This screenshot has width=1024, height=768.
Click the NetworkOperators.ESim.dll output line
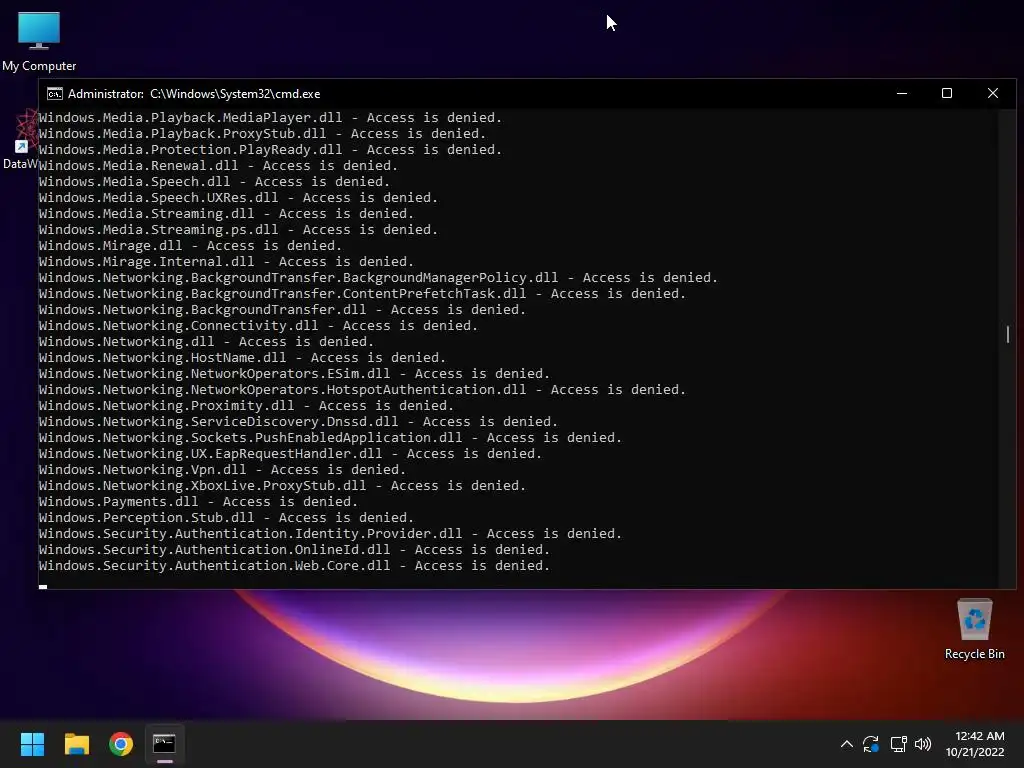(x=295, y=374)
